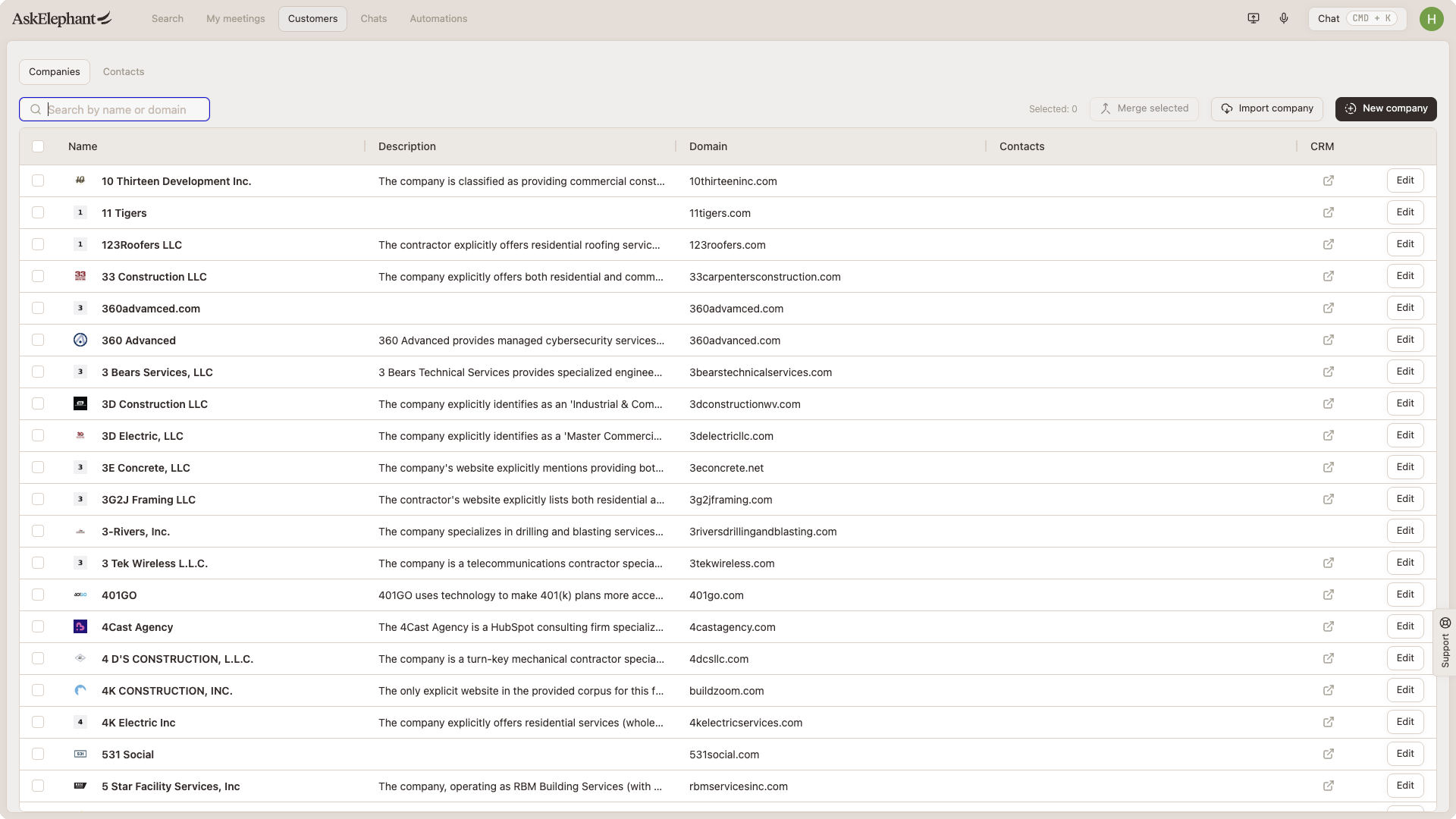Click the AskElephant logo
1456x819 pixels.
61,18
